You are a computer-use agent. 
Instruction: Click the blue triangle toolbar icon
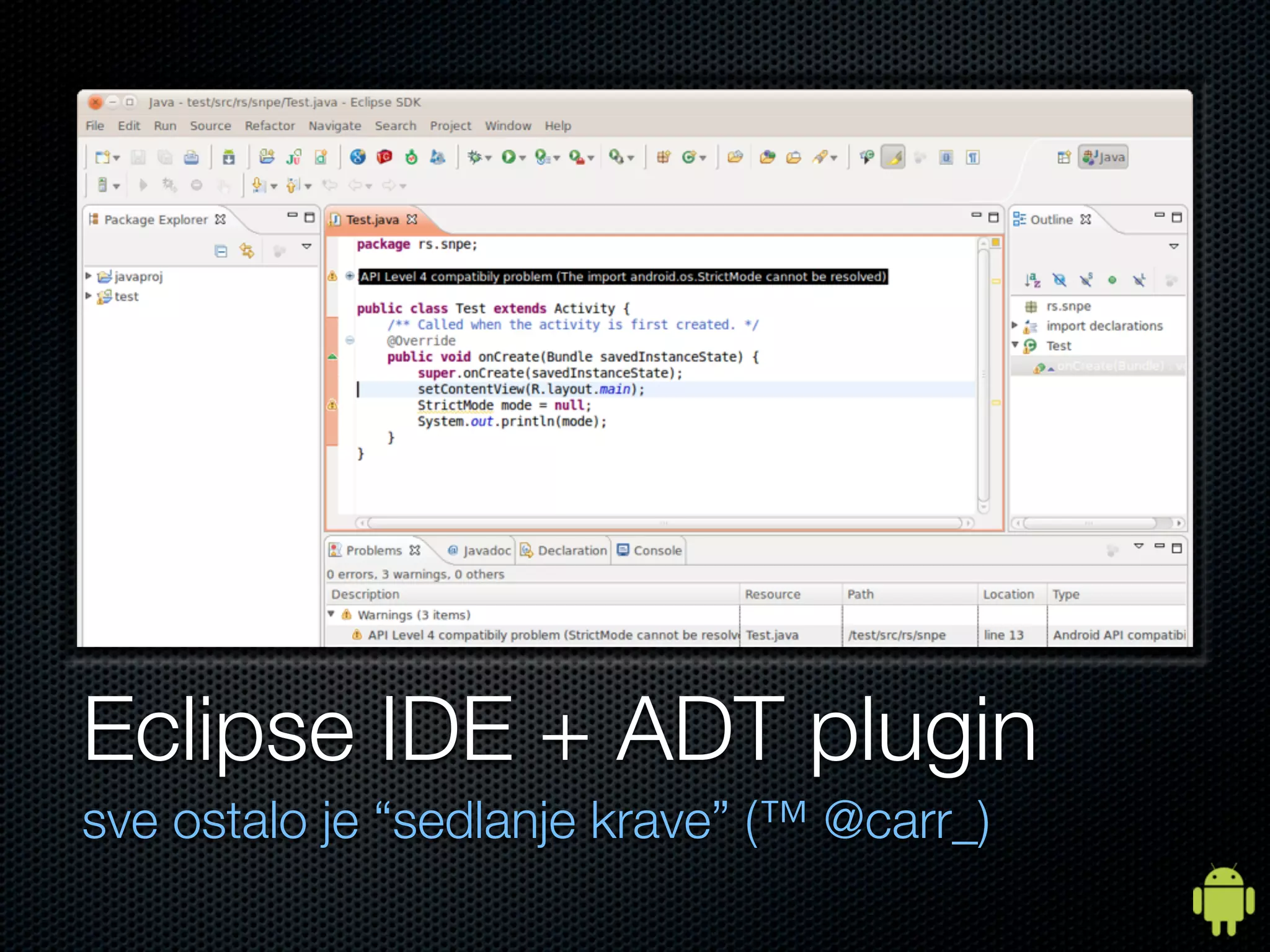coord(438,157)
